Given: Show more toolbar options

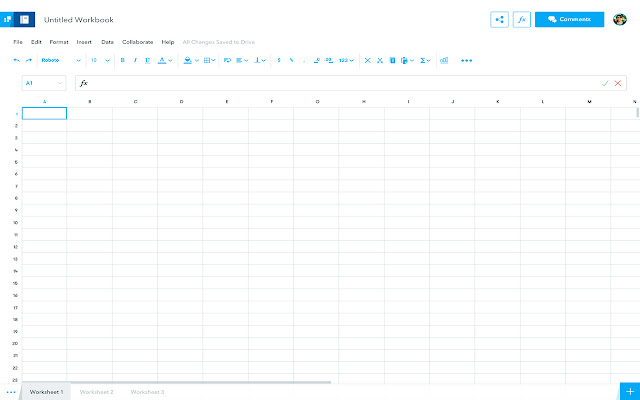Looking at the screenshot, I should point(467,60).
